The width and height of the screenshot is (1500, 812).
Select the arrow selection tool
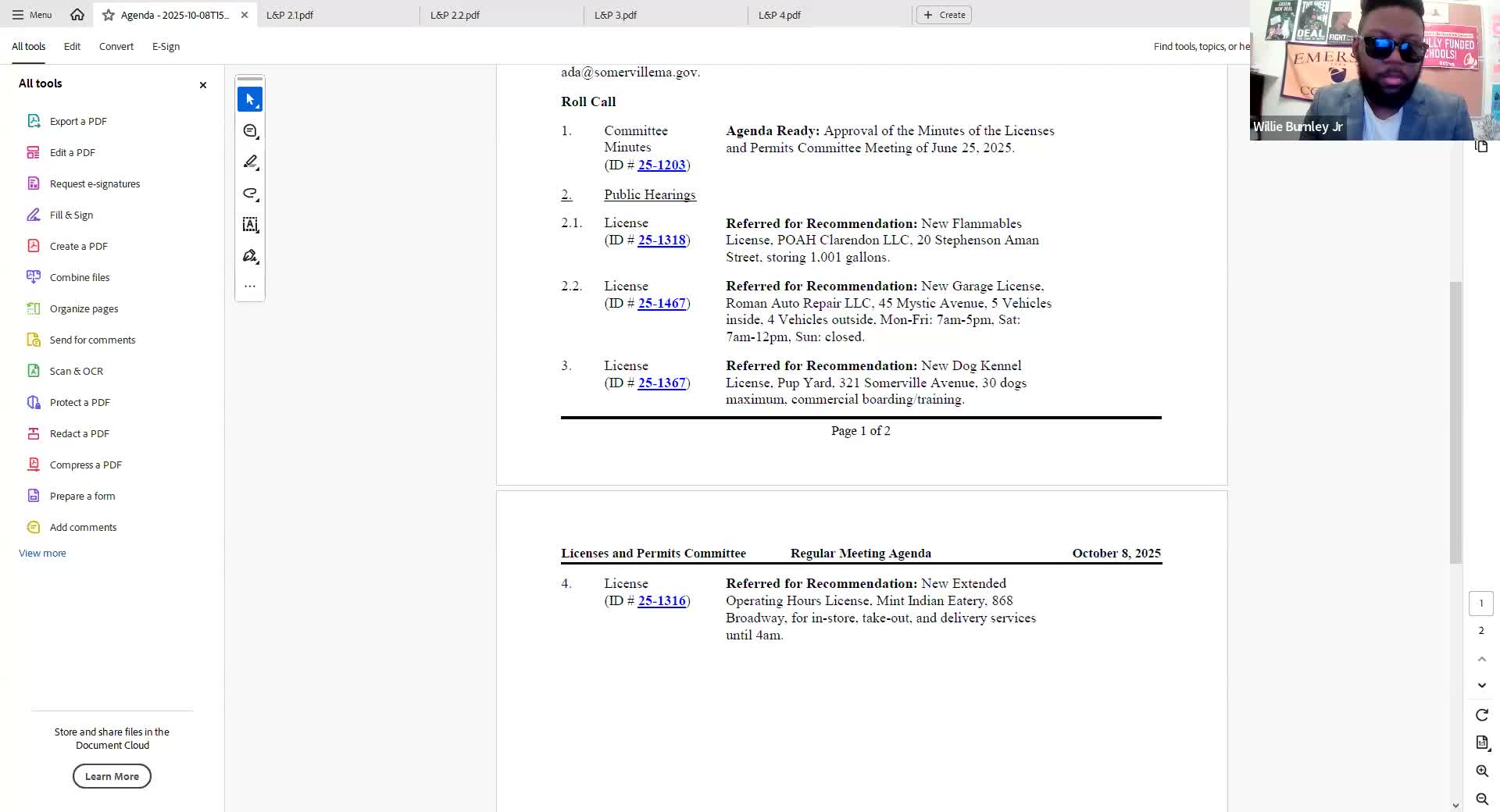pyautogui.click(x=250, y=100)
